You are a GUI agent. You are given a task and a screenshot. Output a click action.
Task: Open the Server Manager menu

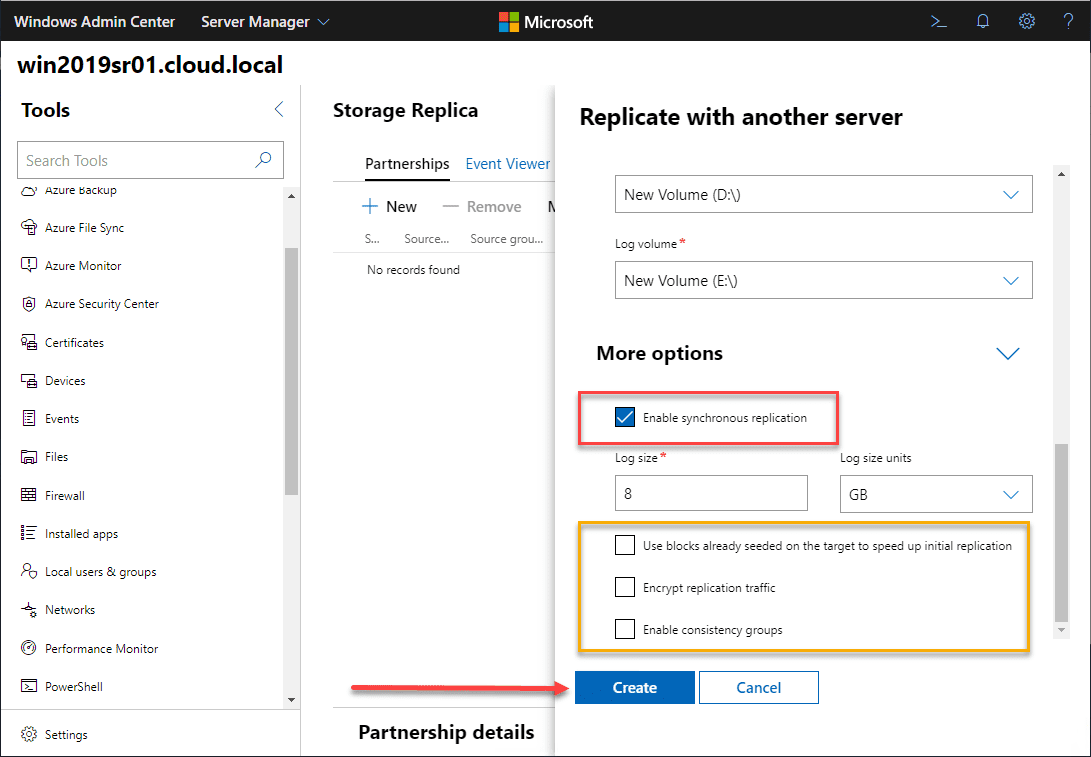(x=265, y=21)
